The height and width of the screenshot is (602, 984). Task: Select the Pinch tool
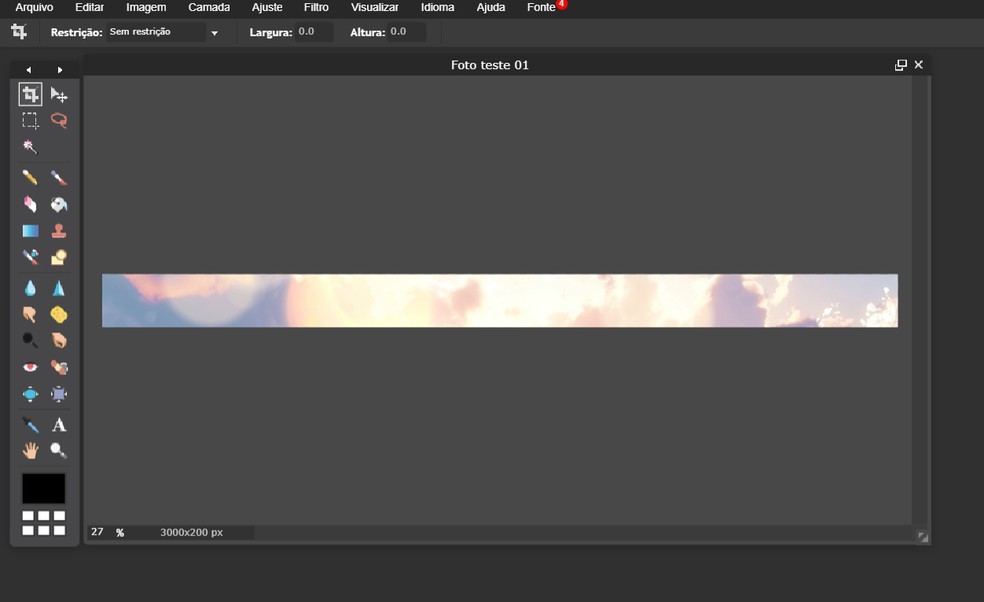point(59,394)
